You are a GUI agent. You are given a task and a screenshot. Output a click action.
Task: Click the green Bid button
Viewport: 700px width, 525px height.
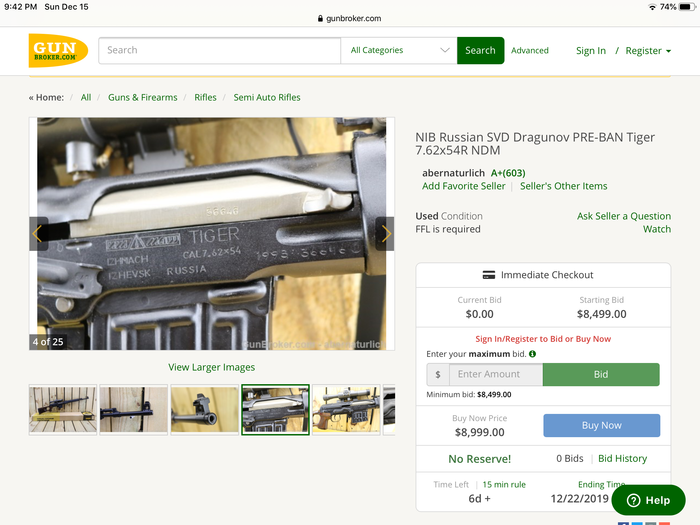click(x=601, y=374)
